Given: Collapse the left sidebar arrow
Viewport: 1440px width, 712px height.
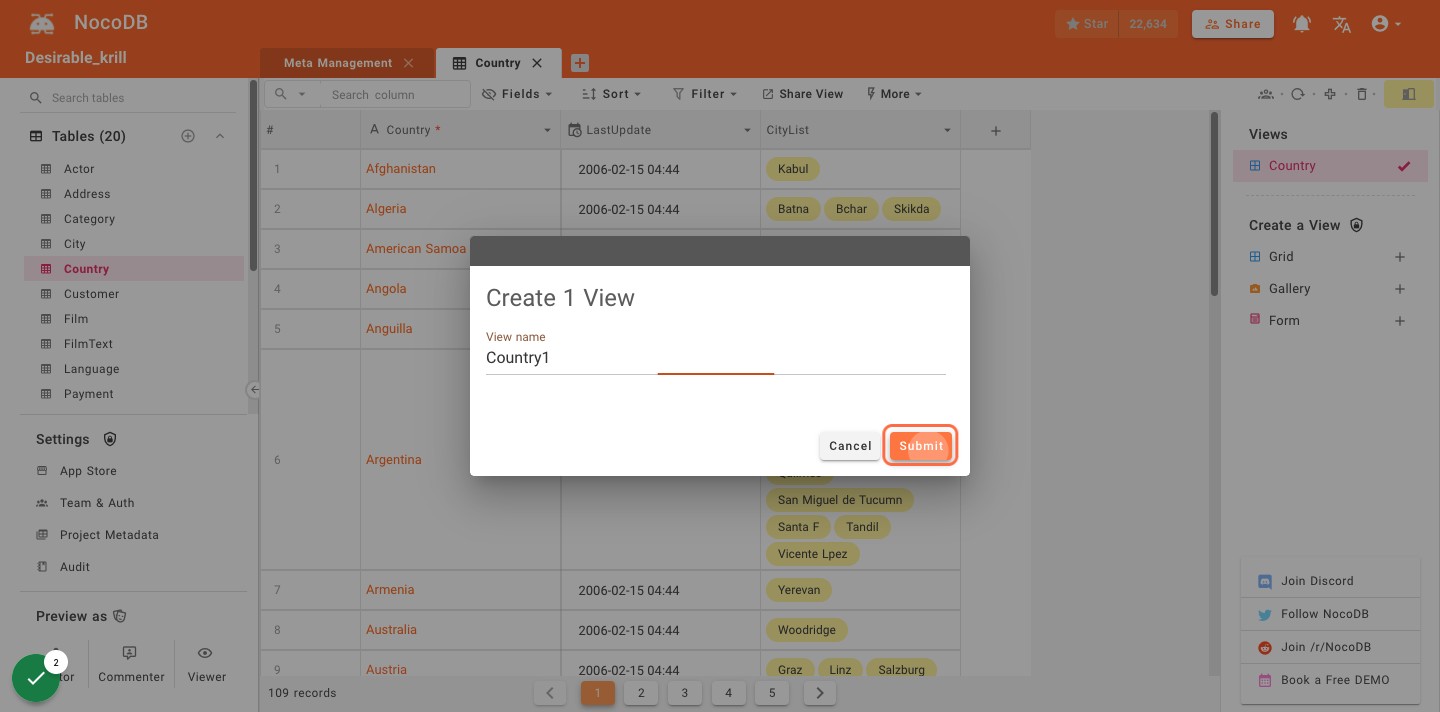Looking at the screenshot, I should [x=254, y=390].
